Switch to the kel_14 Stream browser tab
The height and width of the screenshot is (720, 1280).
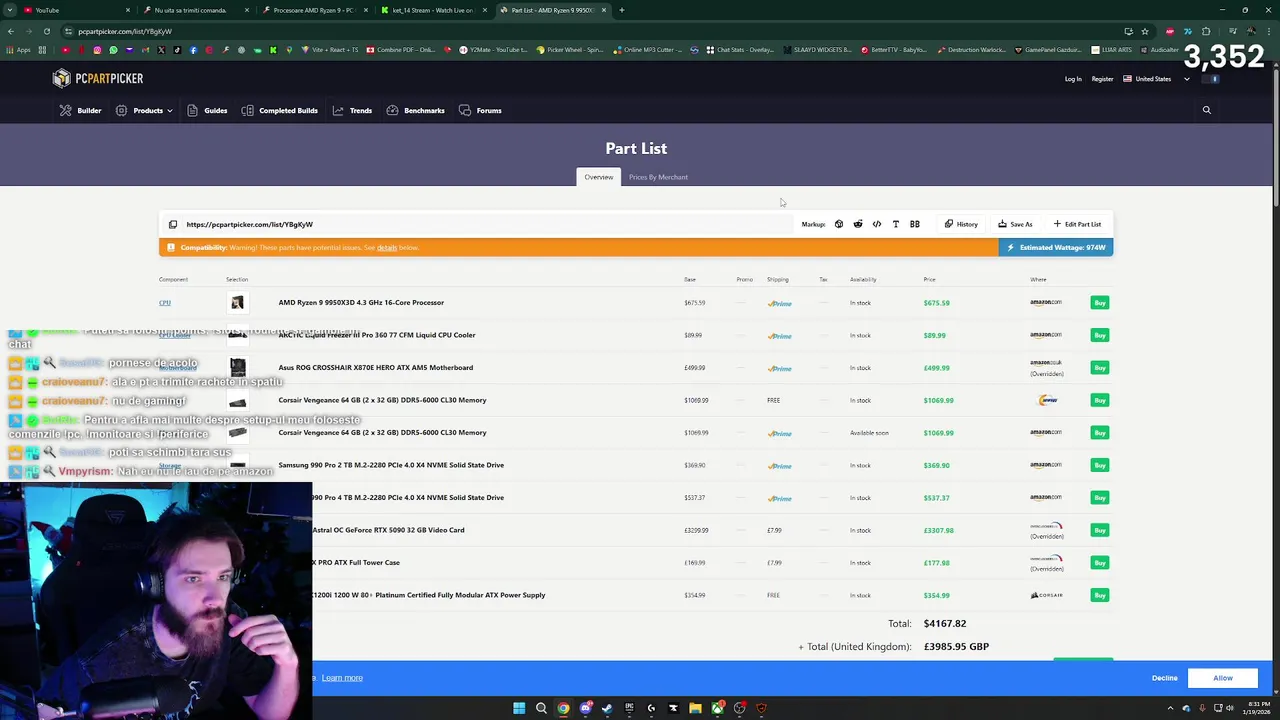point(434,10)
